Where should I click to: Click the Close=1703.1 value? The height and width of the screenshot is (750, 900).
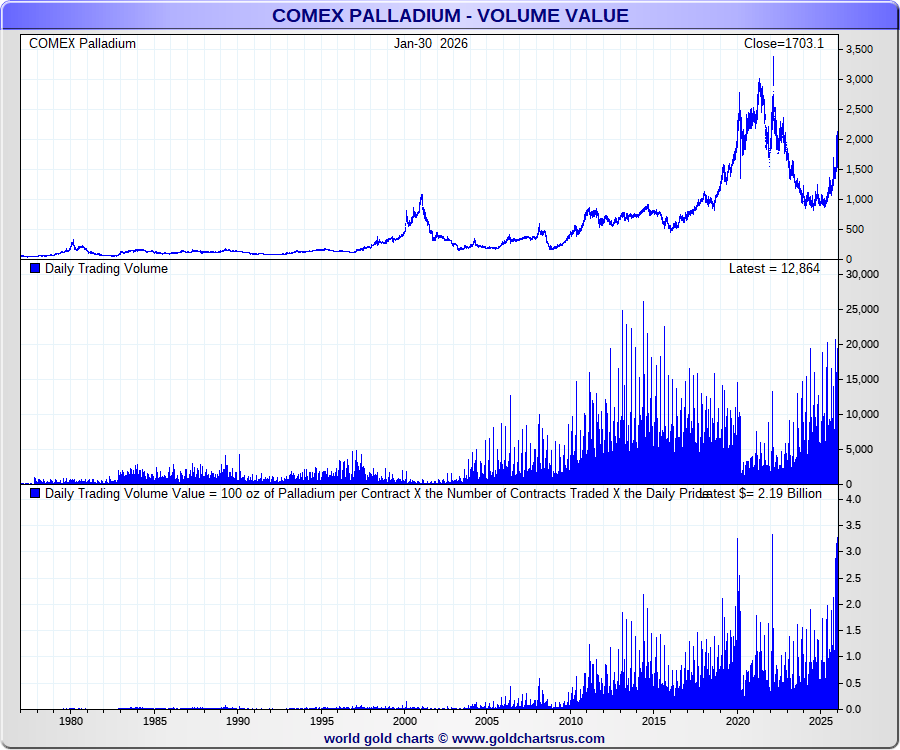[783, 44]
